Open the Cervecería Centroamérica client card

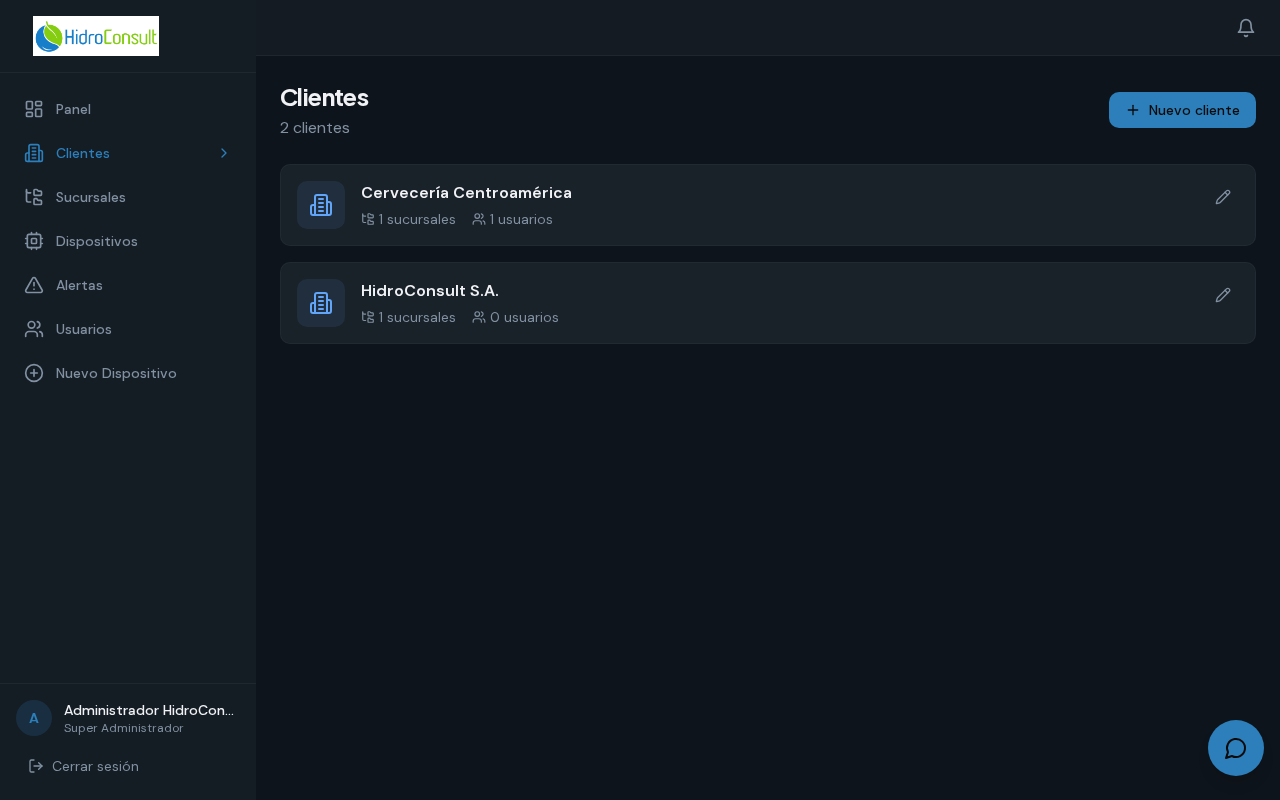(x=767, y=205)
